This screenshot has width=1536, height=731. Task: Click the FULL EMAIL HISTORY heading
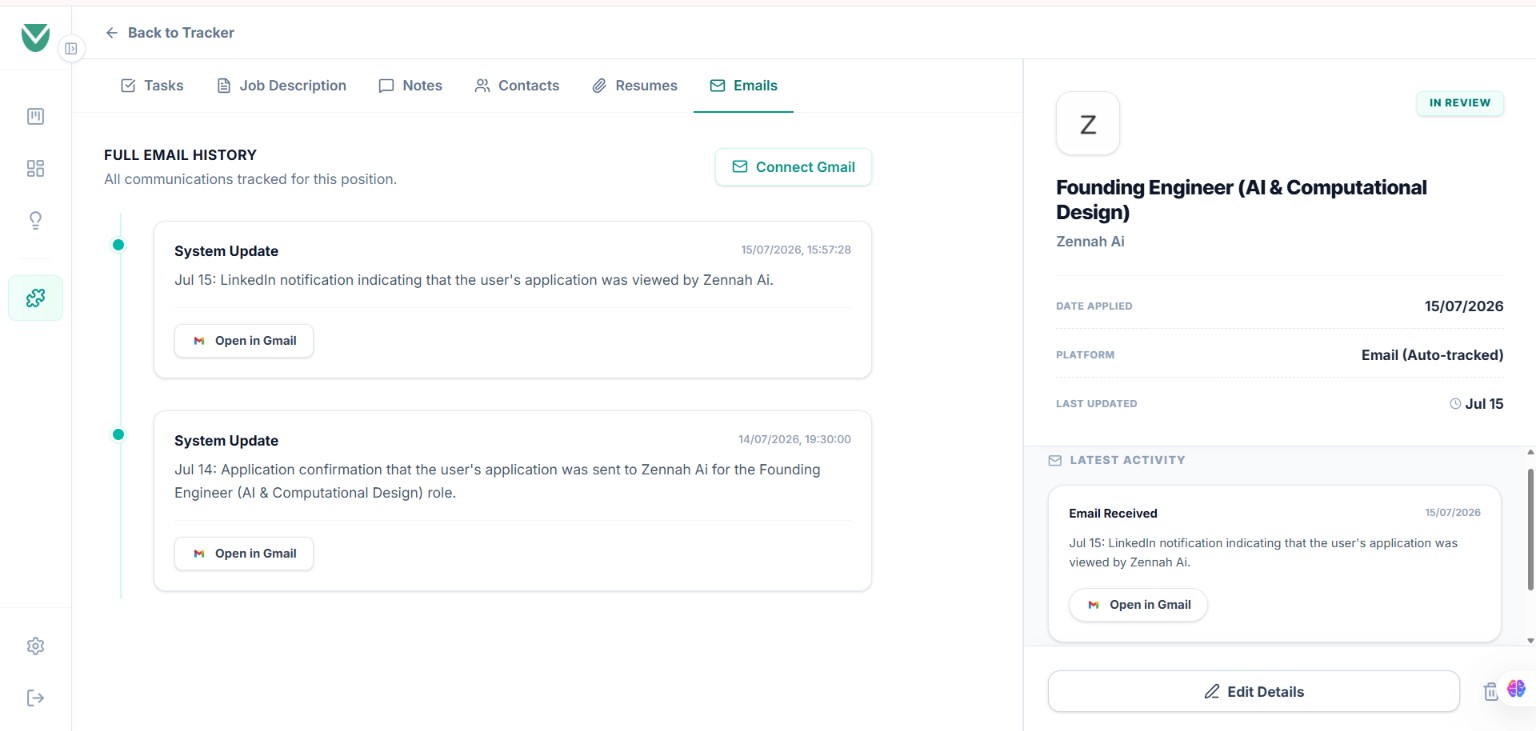coord(180,155)
